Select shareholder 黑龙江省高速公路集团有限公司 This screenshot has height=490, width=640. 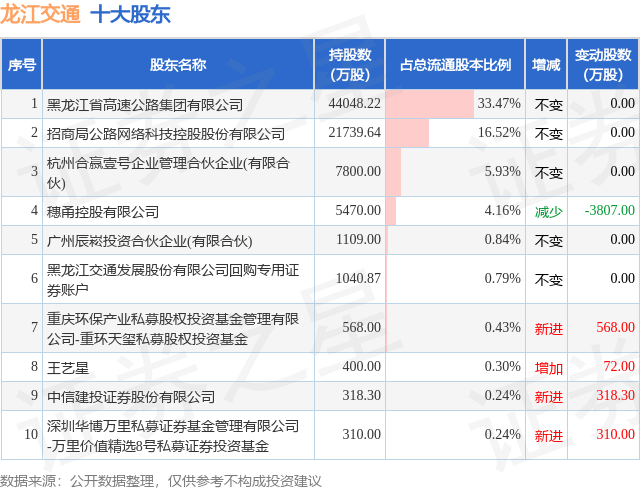[145, 105]
